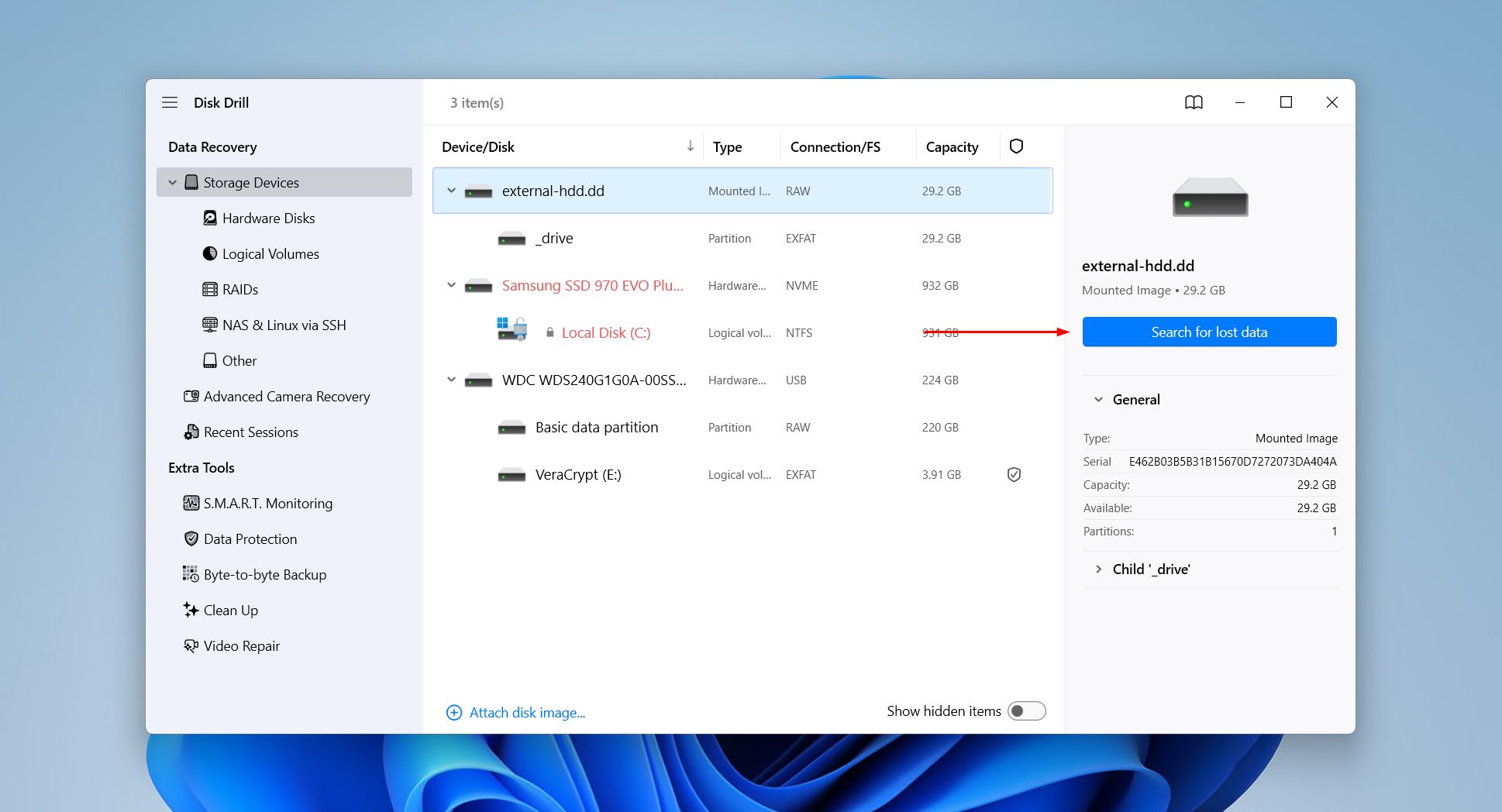1502x812 pixels.
Task: Collapse the Storage Devices tree node
Action: point(173,183)
